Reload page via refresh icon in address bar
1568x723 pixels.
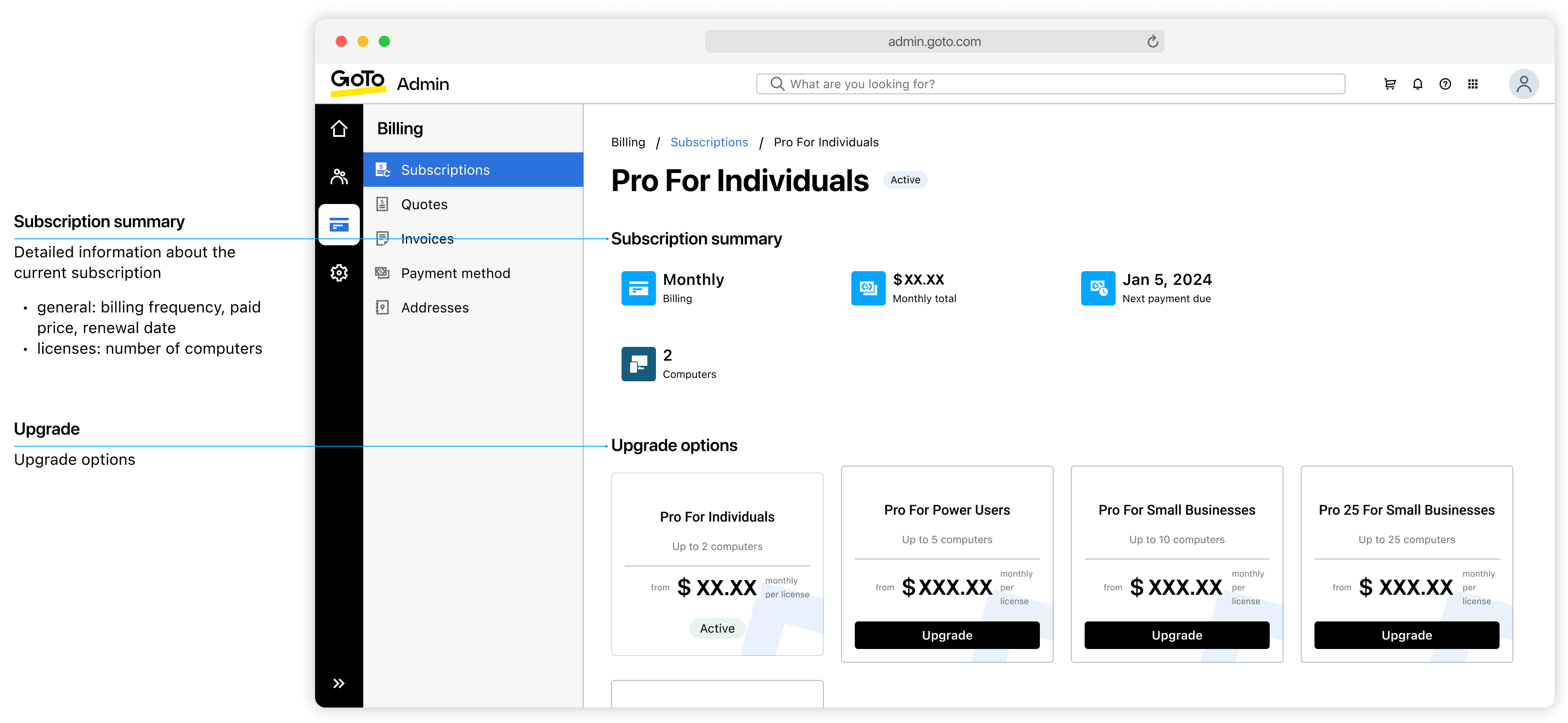(1152, 41)
